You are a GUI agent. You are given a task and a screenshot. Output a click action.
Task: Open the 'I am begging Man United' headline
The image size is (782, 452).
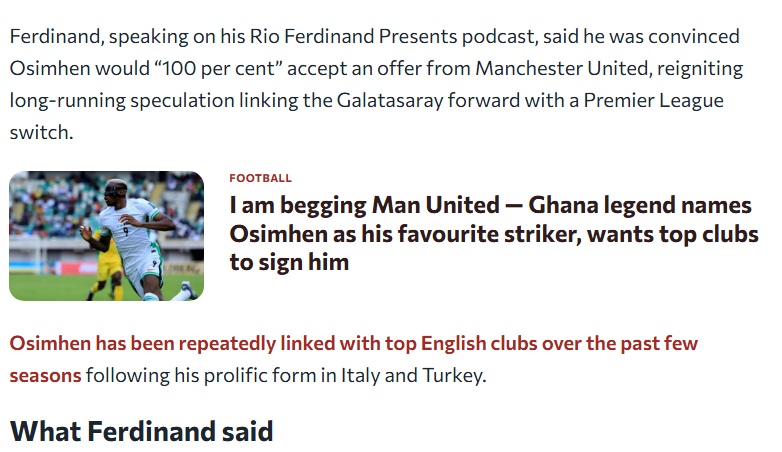490,206
